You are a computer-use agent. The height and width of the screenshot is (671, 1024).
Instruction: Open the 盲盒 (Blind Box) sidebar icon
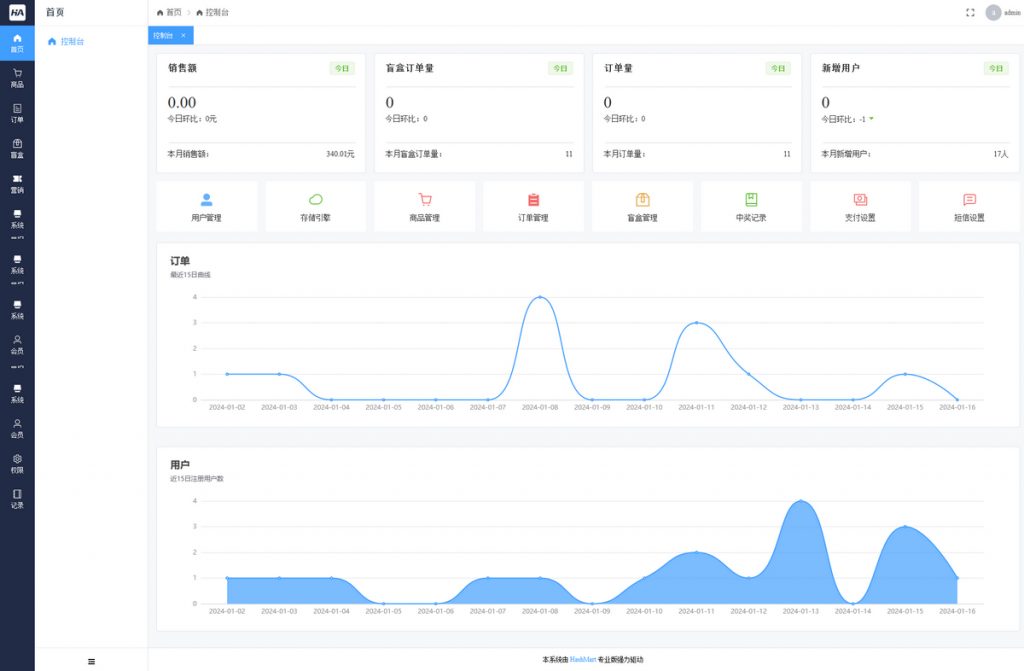click(x=17, y=148)
